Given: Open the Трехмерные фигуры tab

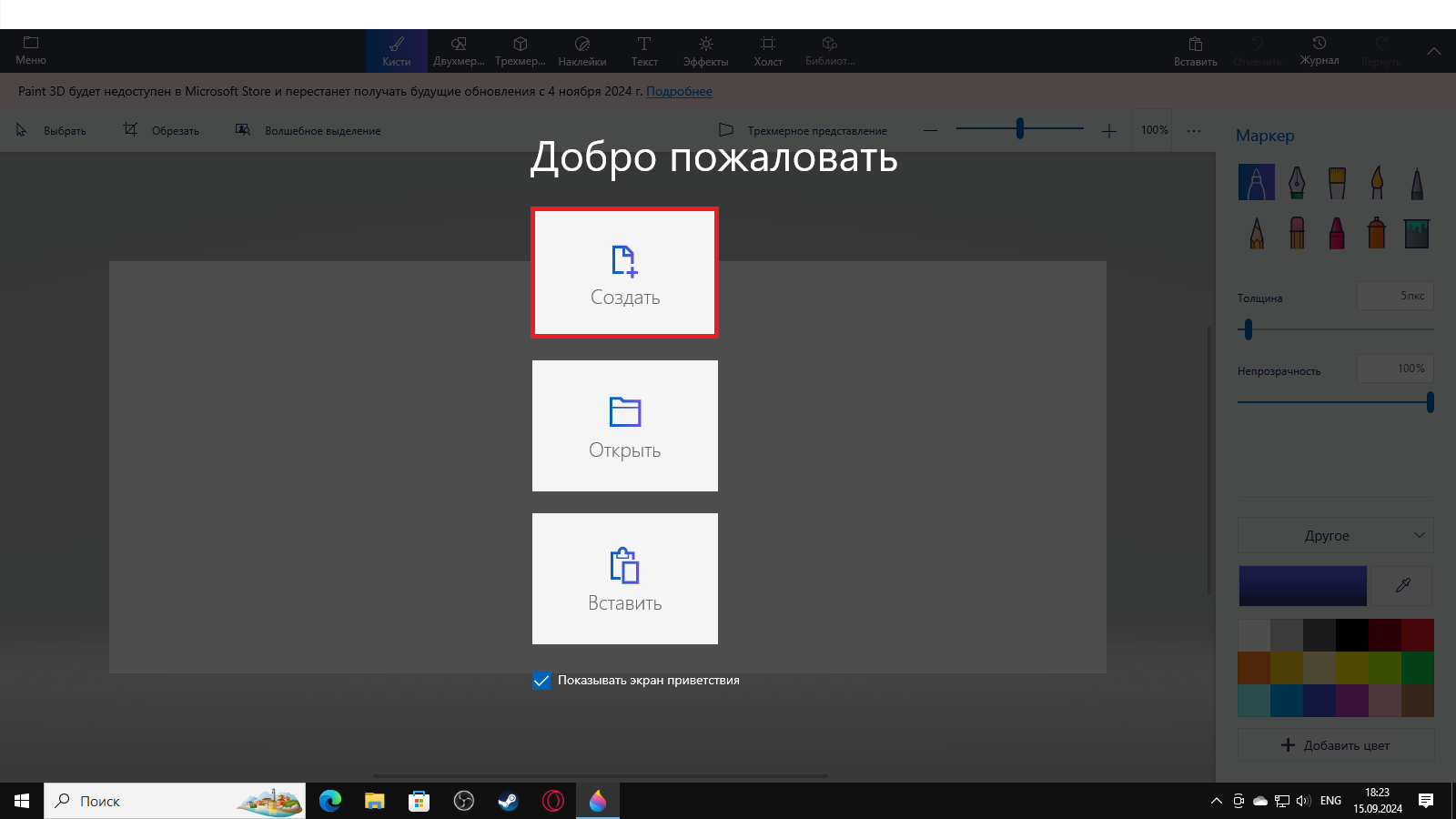Looking at the screenshot, I should click(x=521, y=51).
